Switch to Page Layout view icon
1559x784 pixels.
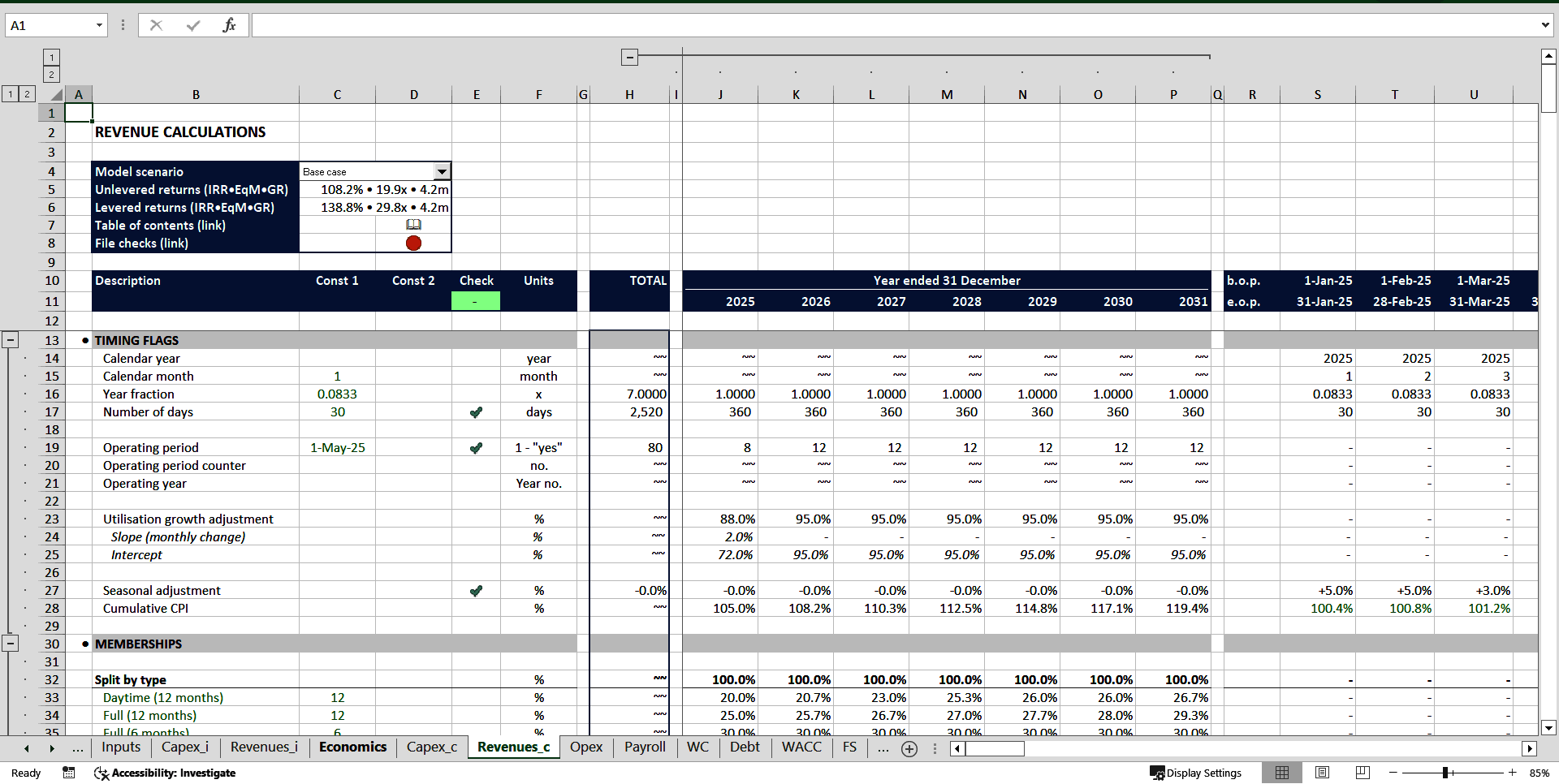tap(1322, 773)
